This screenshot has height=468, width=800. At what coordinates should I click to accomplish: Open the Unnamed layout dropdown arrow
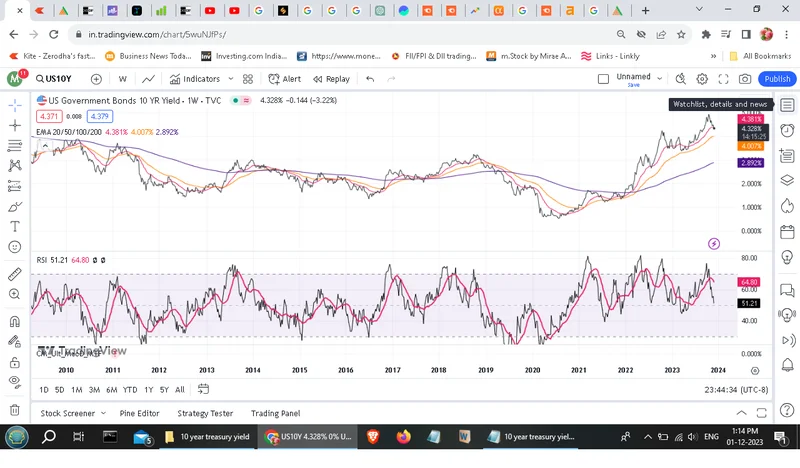659,79
